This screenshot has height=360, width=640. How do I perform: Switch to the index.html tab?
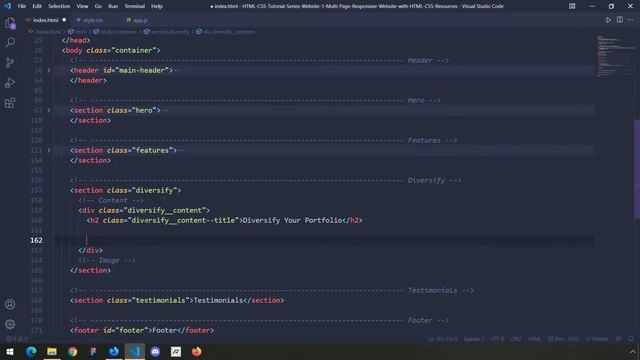[45, 20]
